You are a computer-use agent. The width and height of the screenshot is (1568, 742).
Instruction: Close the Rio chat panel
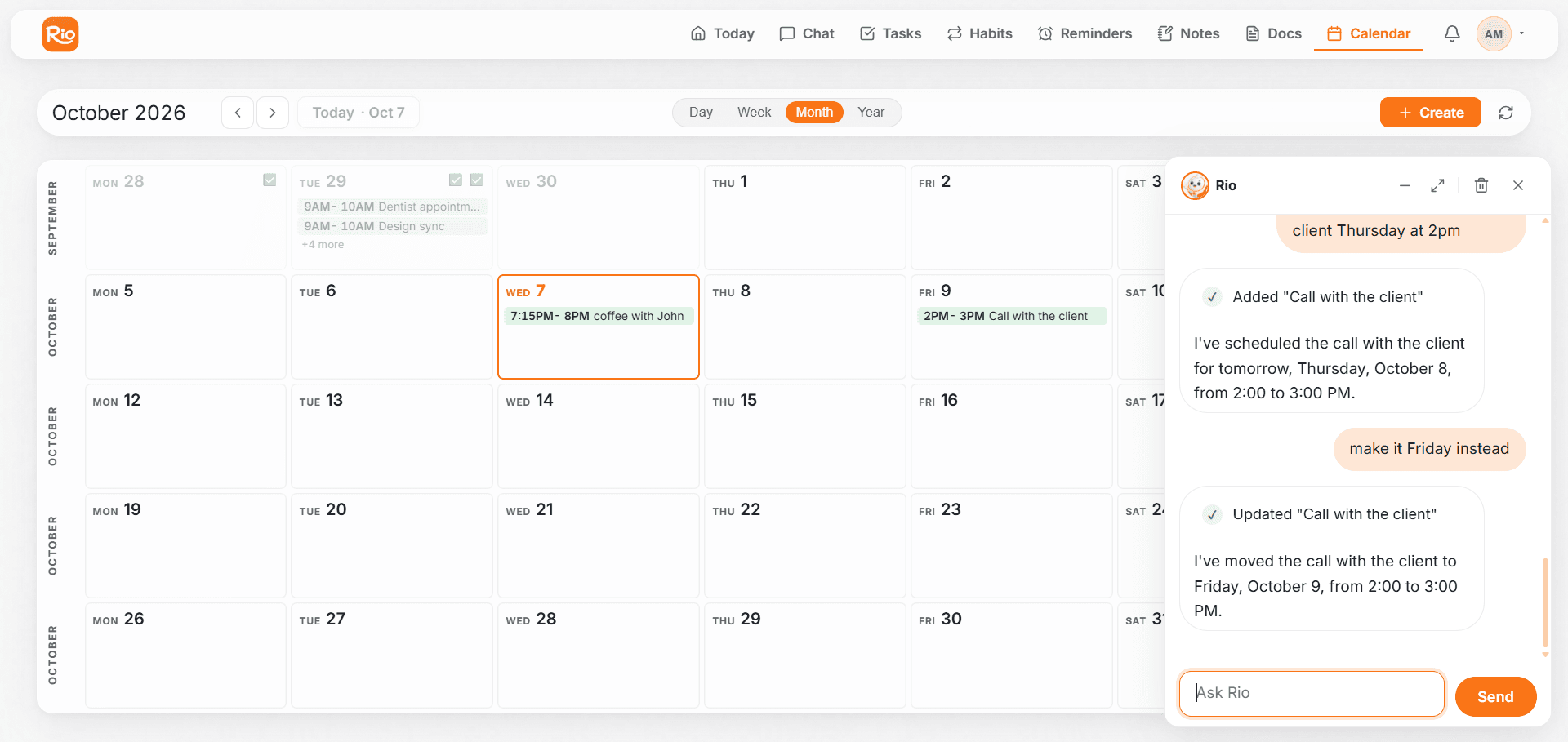(x=1518, y=185)
